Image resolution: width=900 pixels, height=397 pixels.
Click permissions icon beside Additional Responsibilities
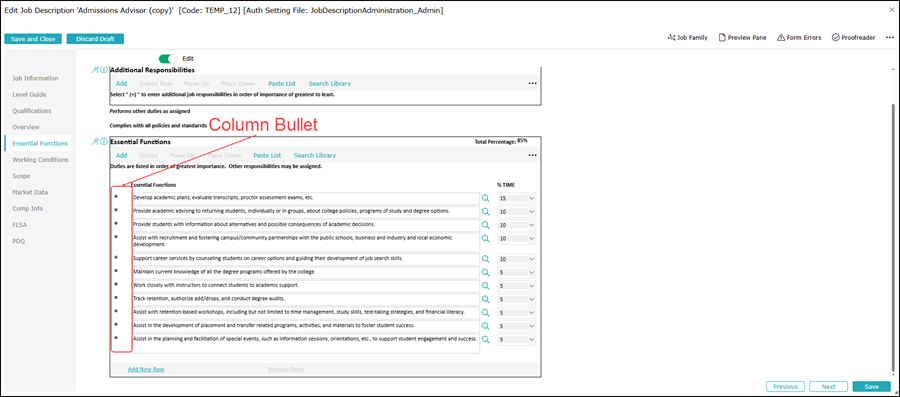[95, 69]
